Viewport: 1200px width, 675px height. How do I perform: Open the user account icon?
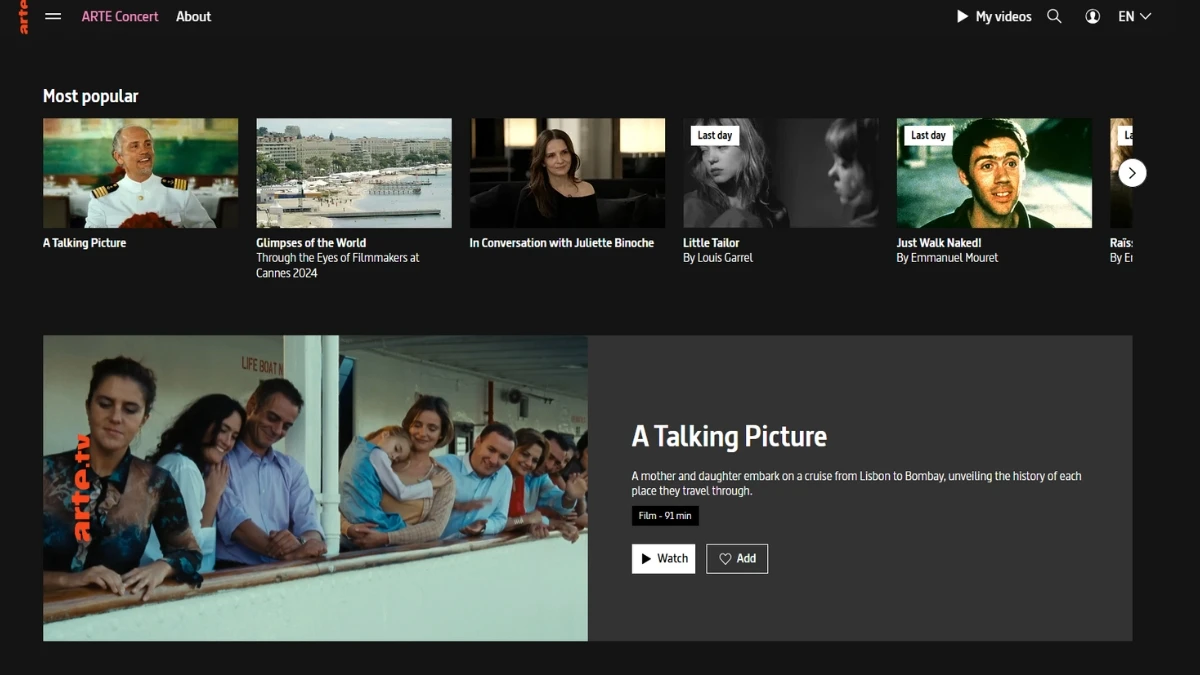point(1092,16)
